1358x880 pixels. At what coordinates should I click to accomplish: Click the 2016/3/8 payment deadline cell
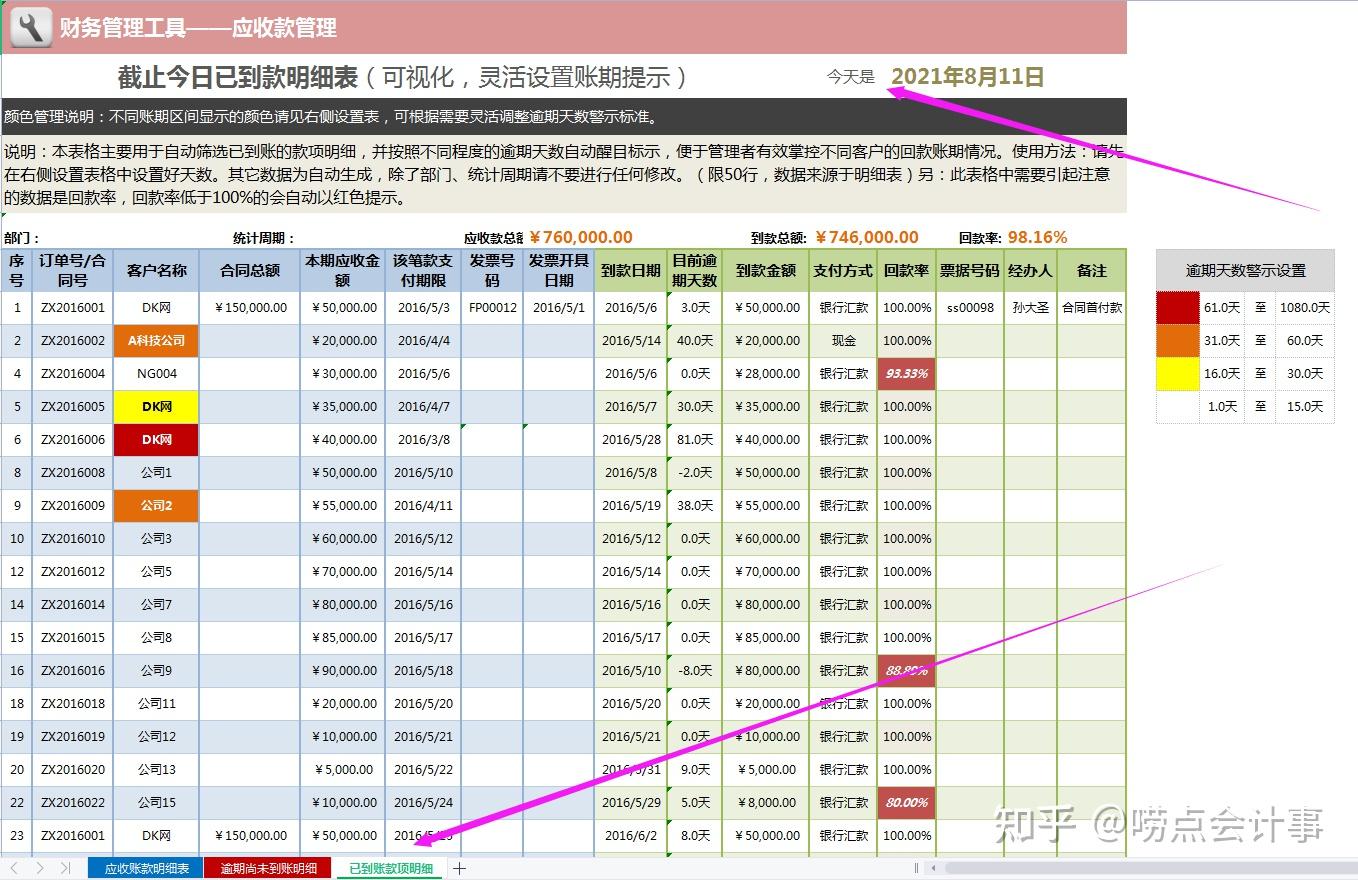tap(423, 439)
